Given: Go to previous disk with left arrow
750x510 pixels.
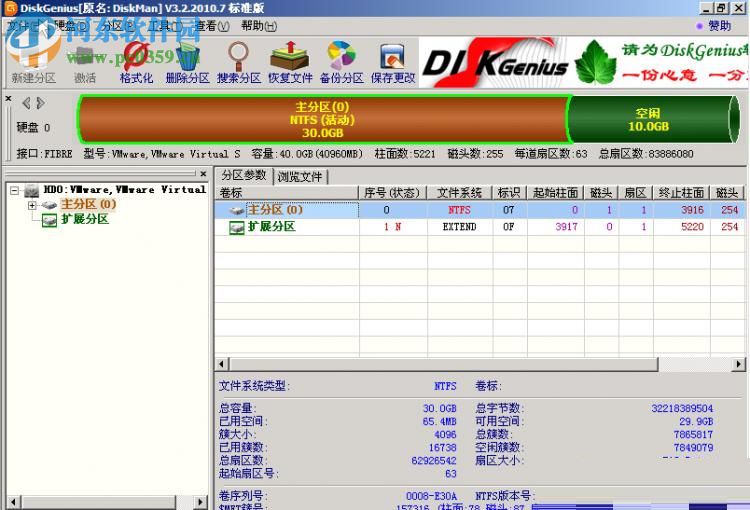Looking at the screenshot, I should (27, 103).
